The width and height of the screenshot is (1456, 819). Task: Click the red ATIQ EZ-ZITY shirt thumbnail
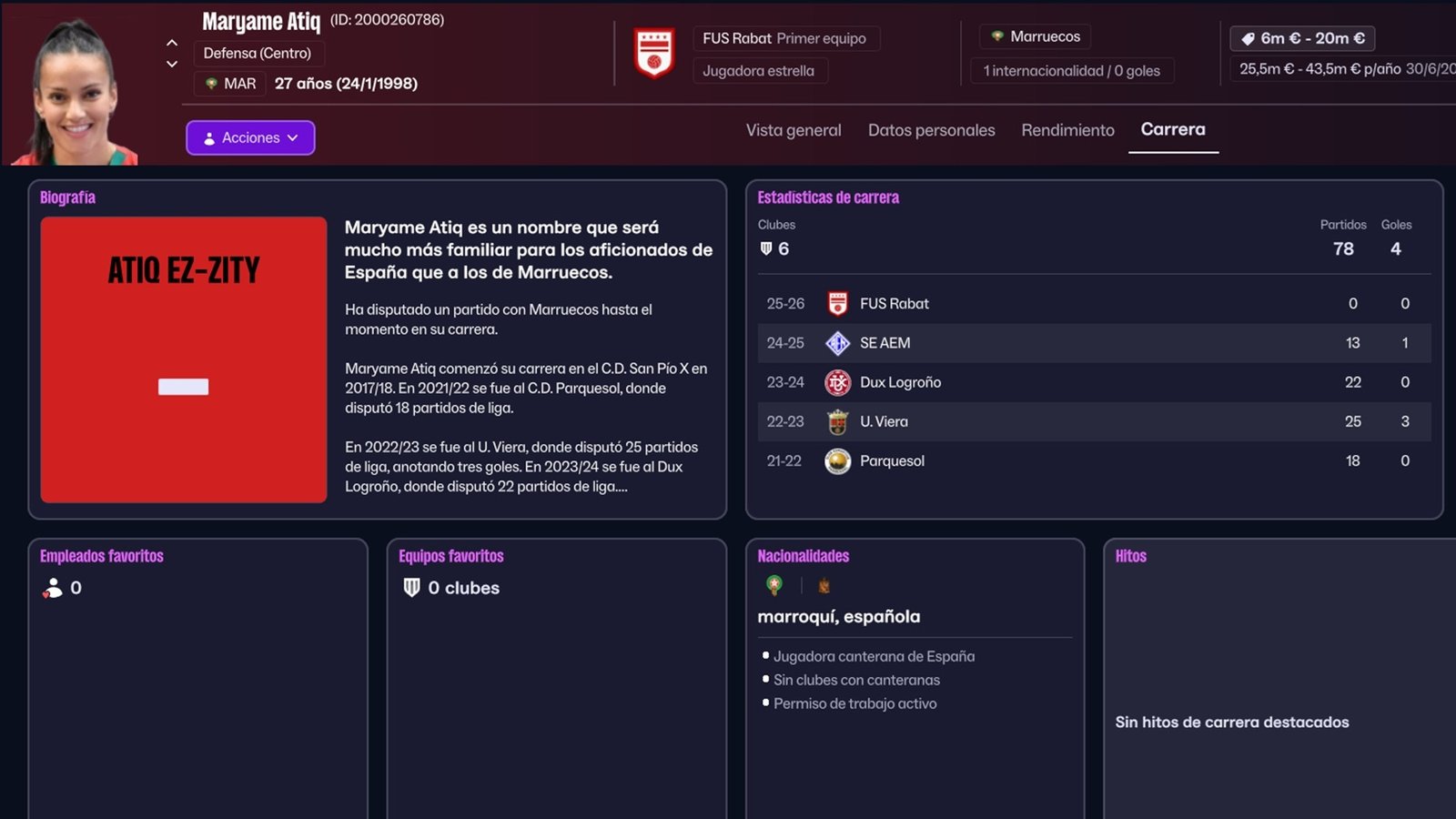[x=184, y=359]
